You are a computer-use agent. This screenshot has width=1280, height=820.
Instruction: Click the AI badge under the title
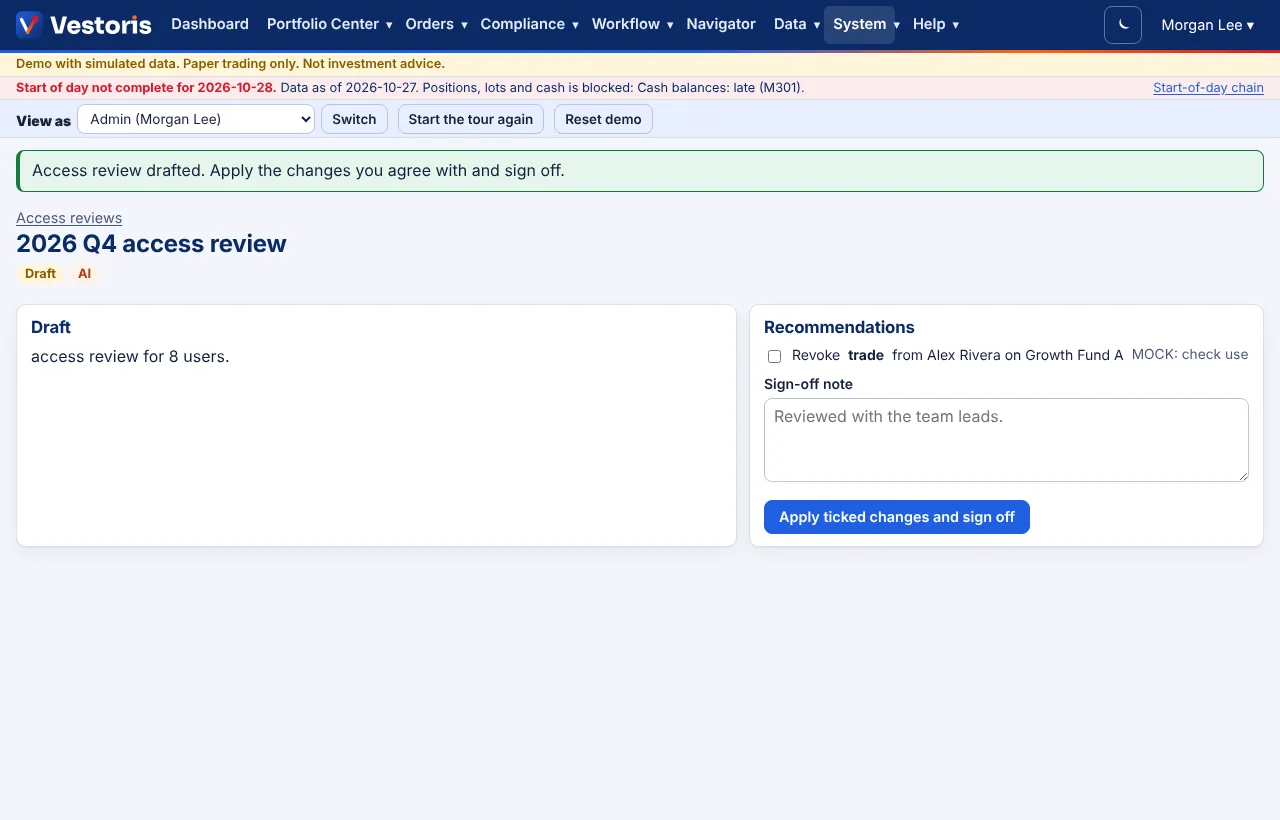(85, 274)
